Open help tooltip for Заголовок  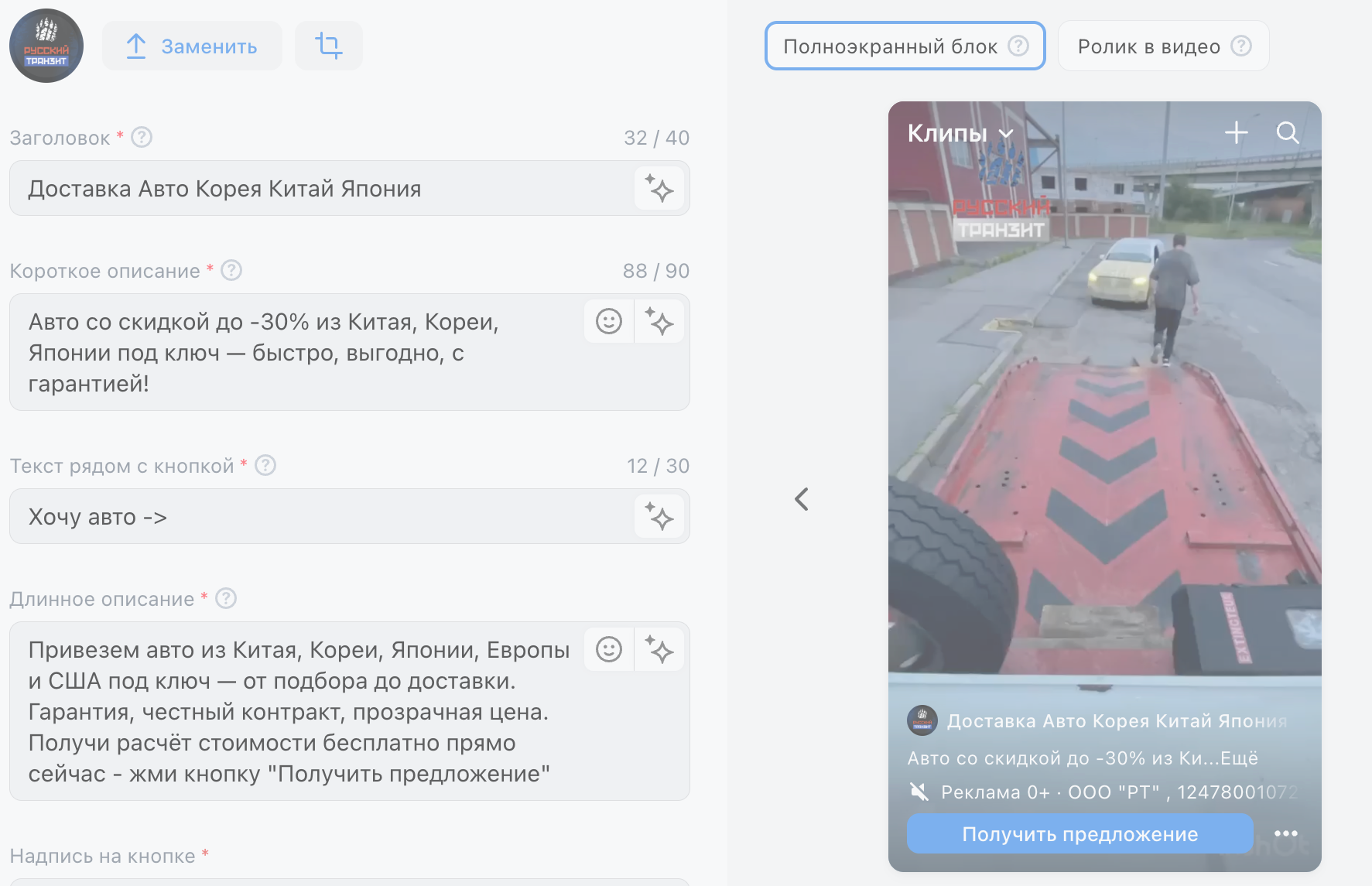(x=142, y=137)
